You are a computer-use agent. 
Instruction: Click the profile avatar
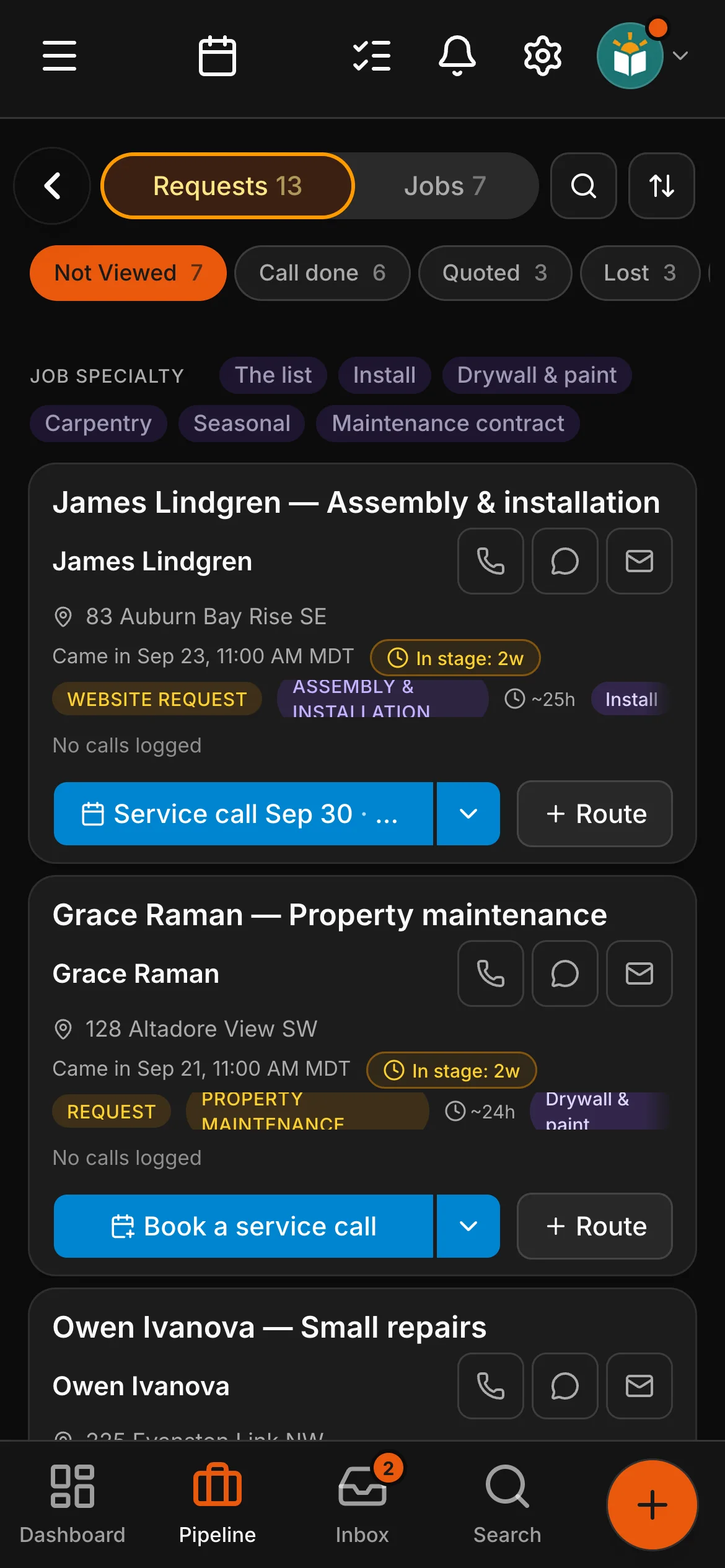point(630,56)
